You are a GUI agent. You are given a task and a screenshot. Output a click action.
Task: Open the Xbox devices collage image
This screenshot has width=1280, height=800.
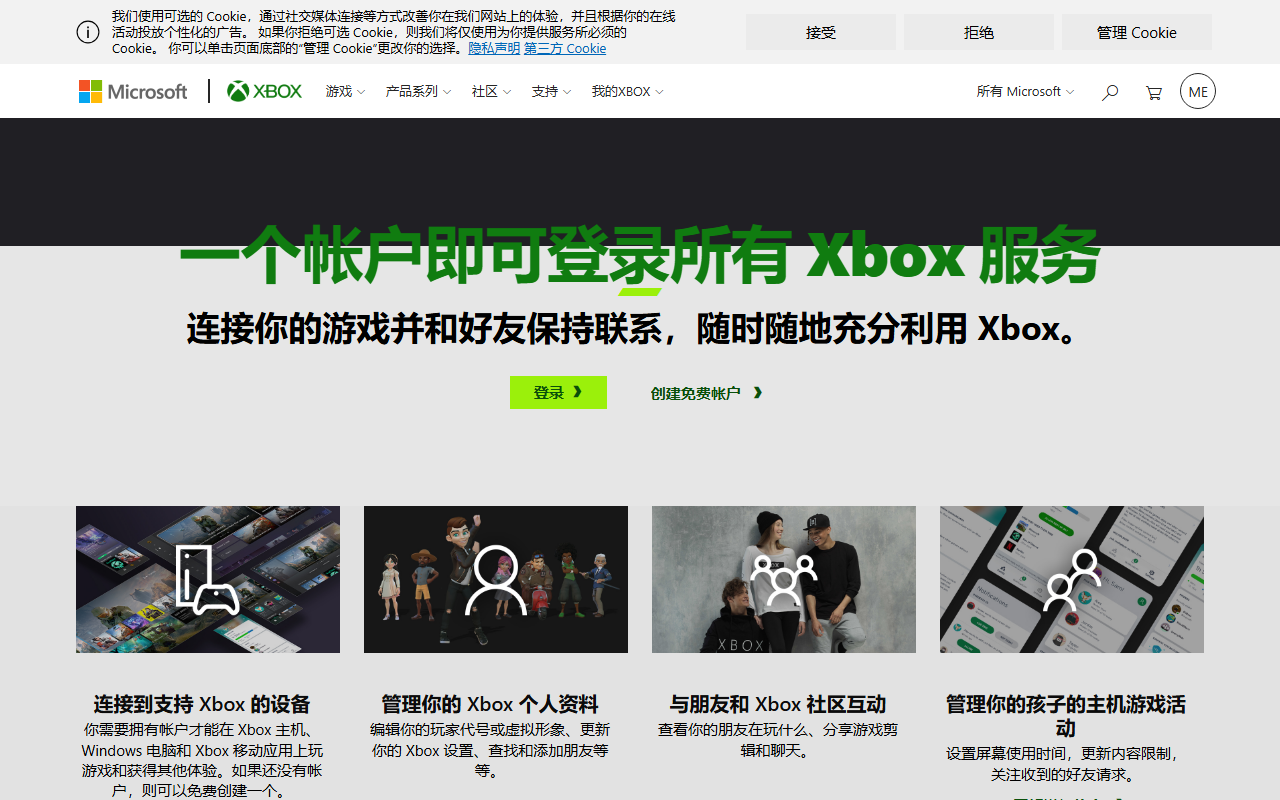208,579
